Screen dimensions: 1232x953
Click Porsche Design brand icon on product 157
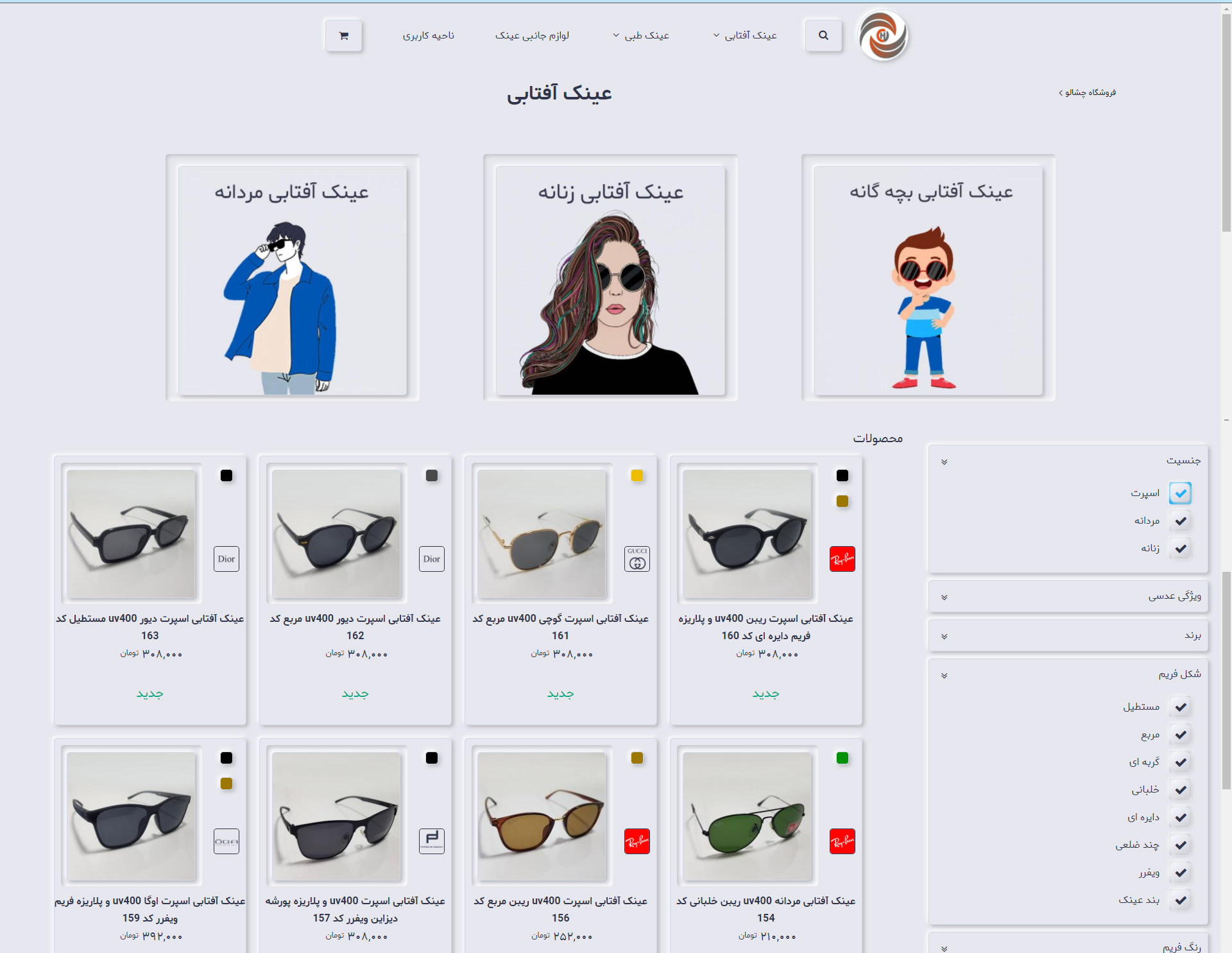pyautogui.click(x=431, y=841)
